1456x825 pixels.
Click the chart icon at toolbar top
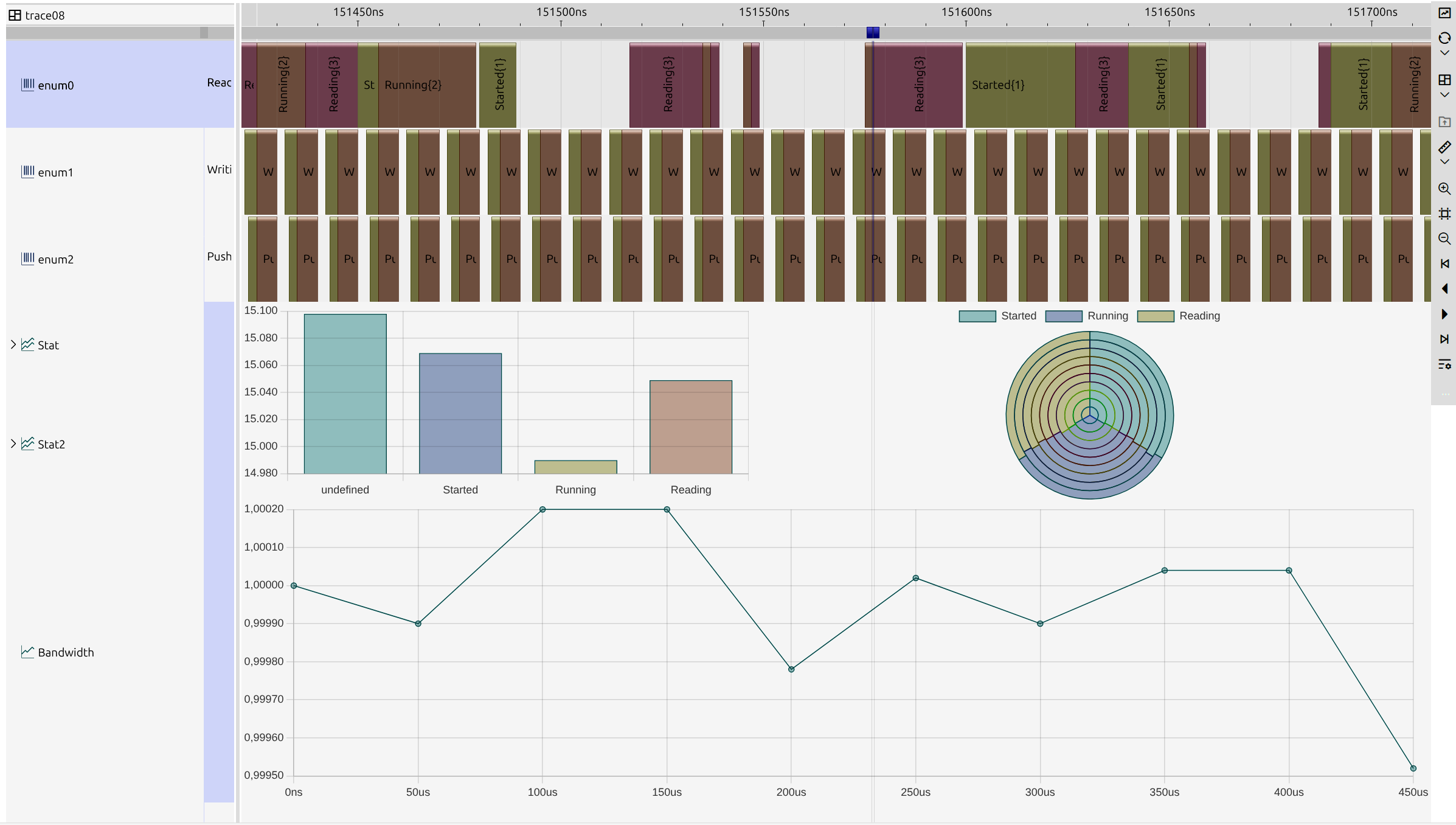pyautogui.click(x=1444, y=13)
